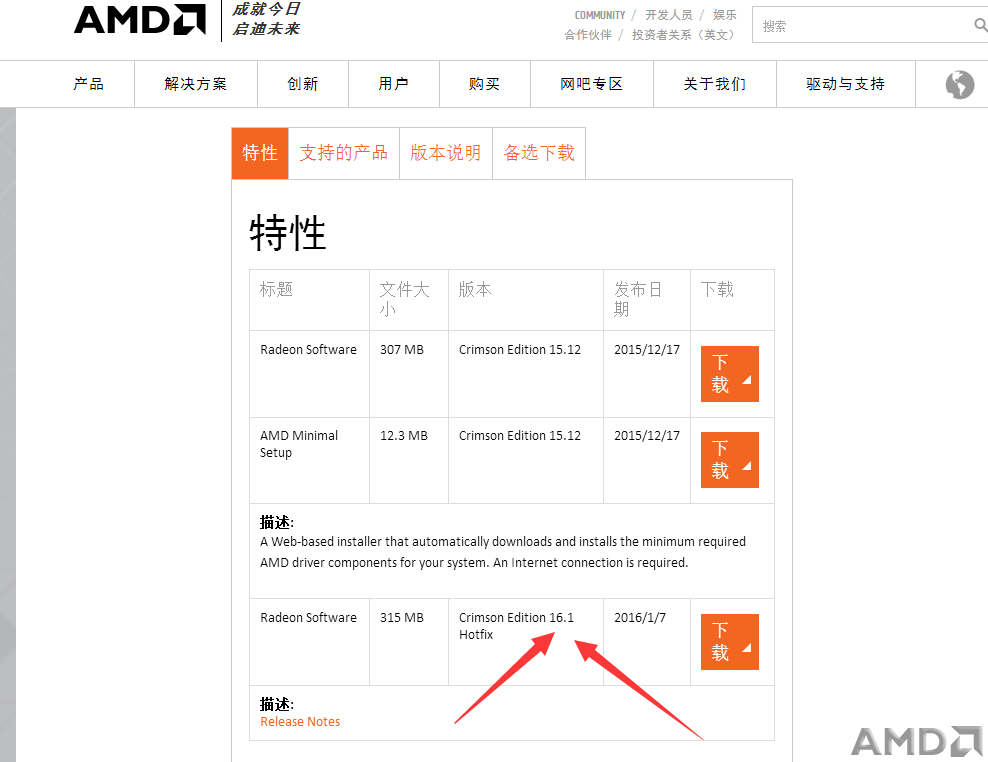Download Radeon Software 307 MB Crimson 15.12
The height and width of the screenshot is (762, 988).
(730, 374)
